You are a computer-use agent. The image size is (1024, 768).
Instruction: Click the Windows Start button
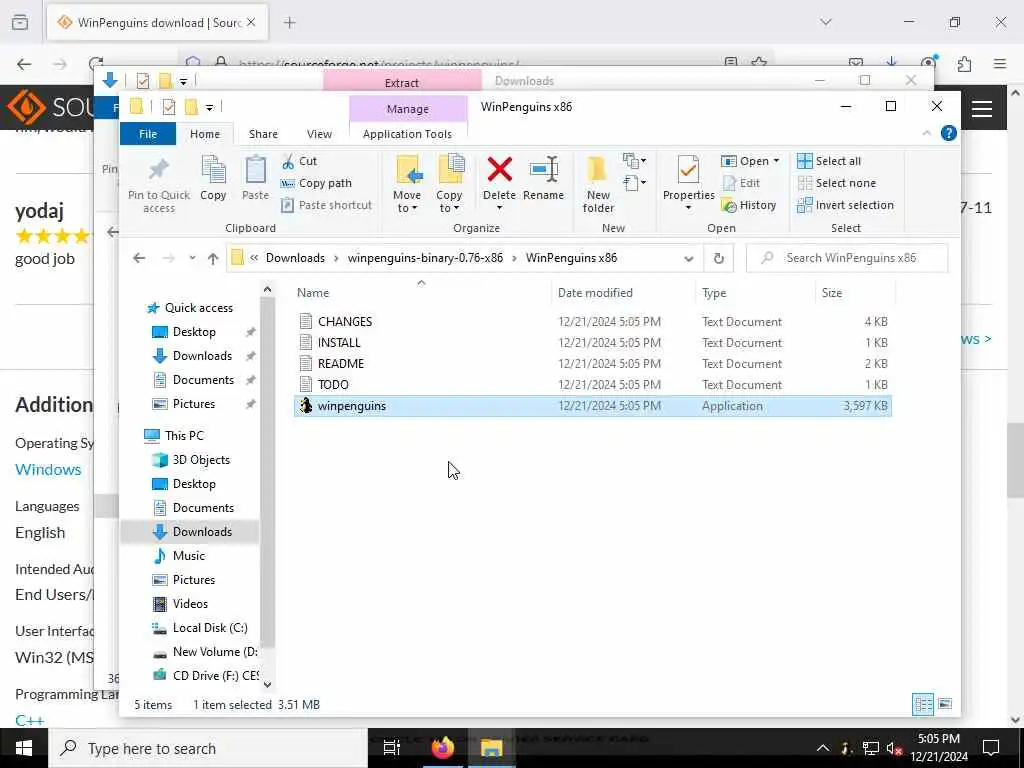pyautogui.click(x=24, y=748)
